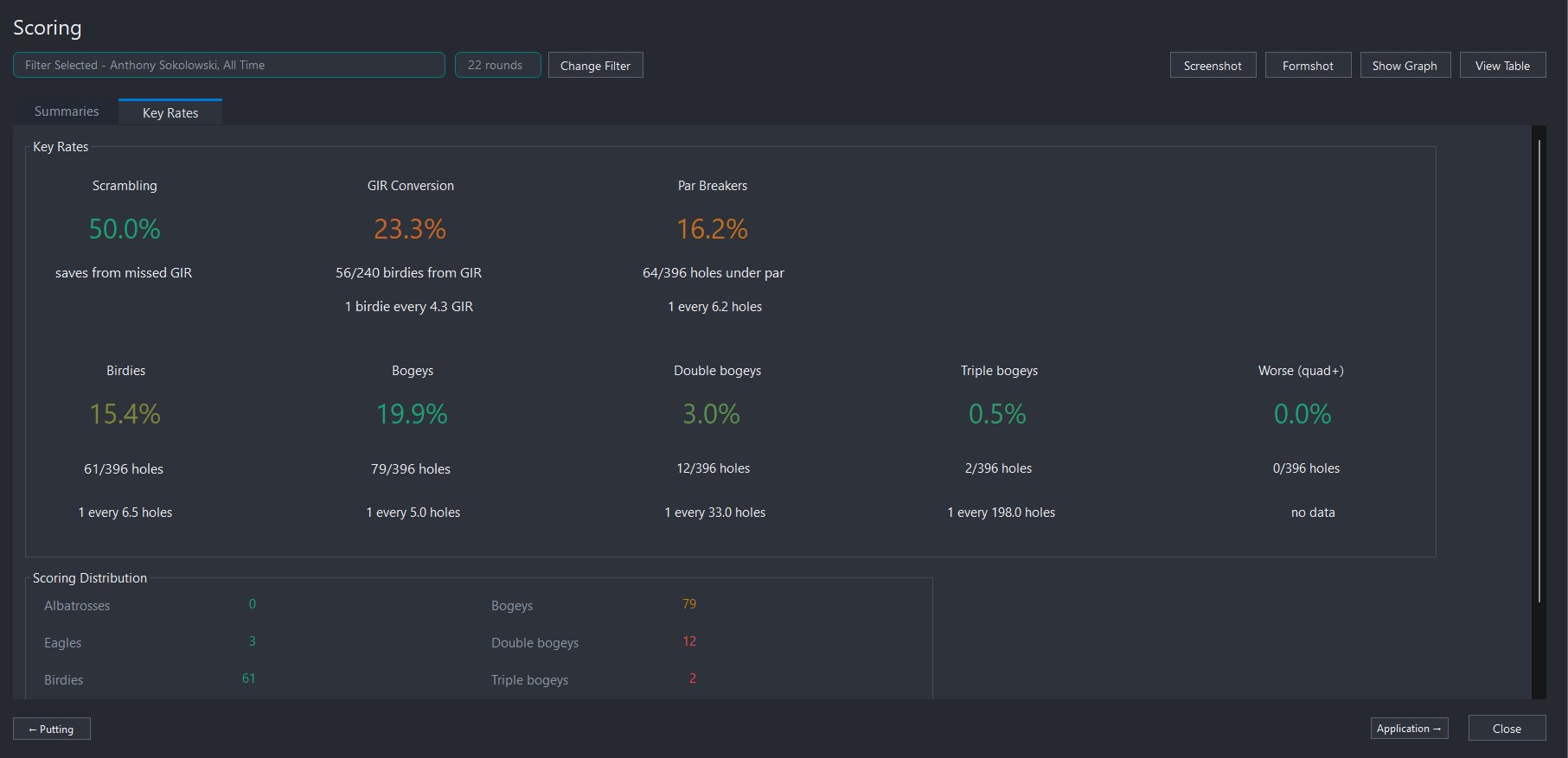The width and height of the screenshot is (1568, 758).
Task: Click the vertical scrollbar on the right
Action: pos(1539,372)
